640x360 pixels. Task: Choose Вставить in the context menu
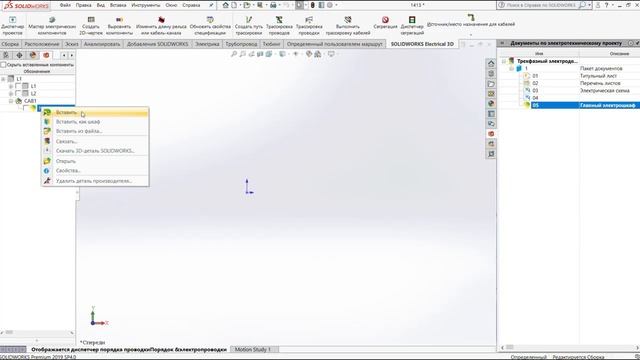[x=95, y=112]
